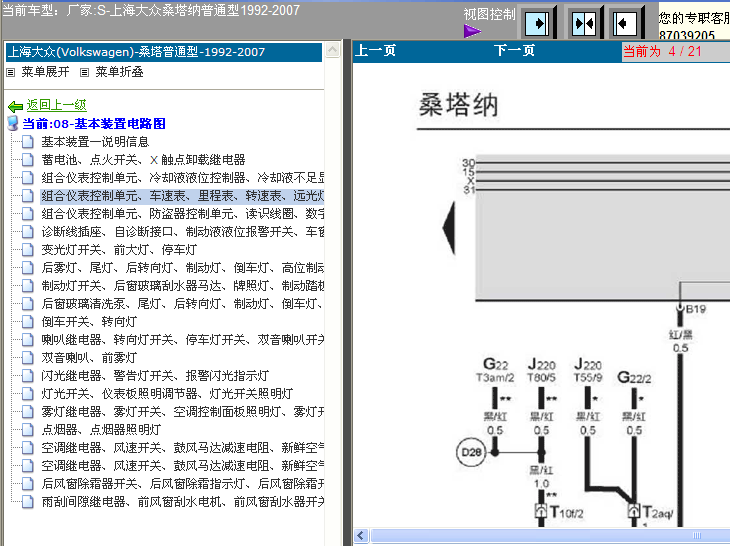The width and height of the screenshot is (730, 546).
Task: Open 组合仪表控制单元、冷却液液位控制器 page
Action: 182,177
